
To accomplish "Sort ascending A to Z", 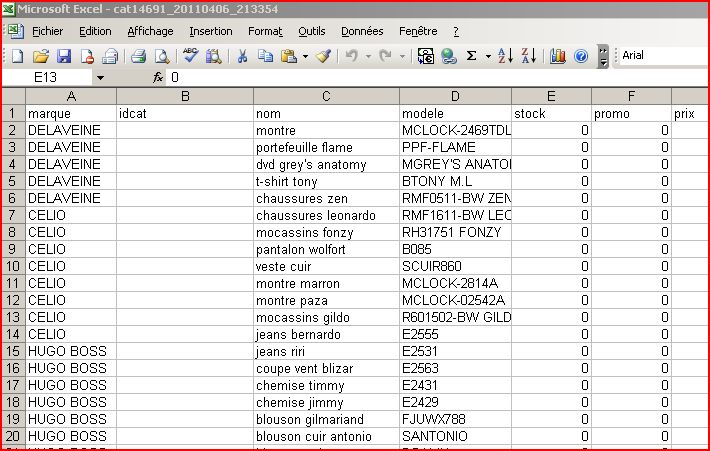I will [505, 56].
